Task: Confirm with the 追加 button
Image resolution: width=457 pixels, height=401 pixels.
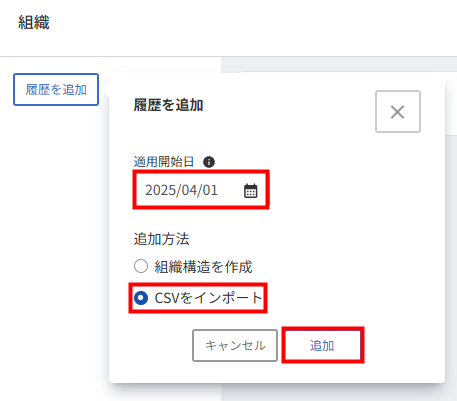Action: (322, 345)
